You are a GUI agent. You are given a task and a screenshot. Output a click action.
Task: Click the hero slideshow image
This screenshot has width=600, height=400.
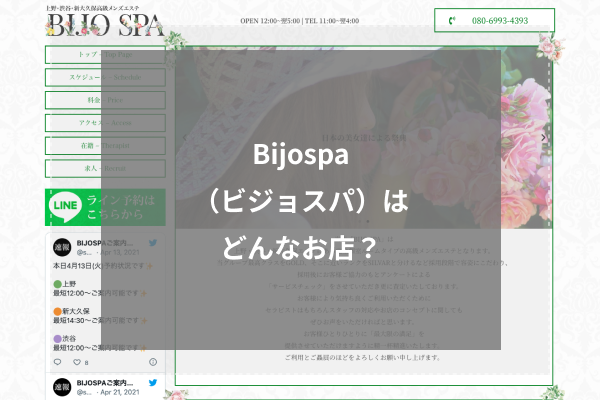coord(364,138)
